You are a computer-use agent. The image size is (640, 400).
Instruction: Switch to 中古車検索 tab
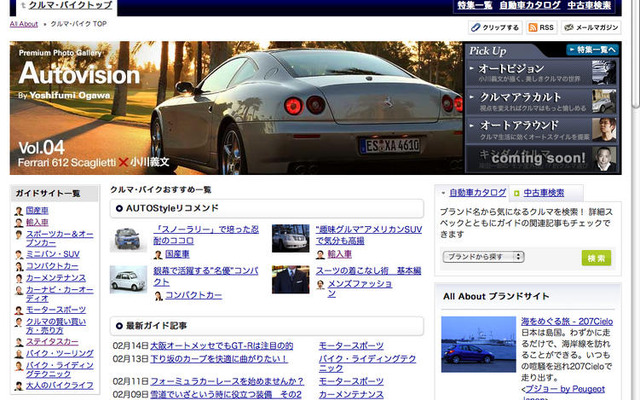(x=544, y=193)
